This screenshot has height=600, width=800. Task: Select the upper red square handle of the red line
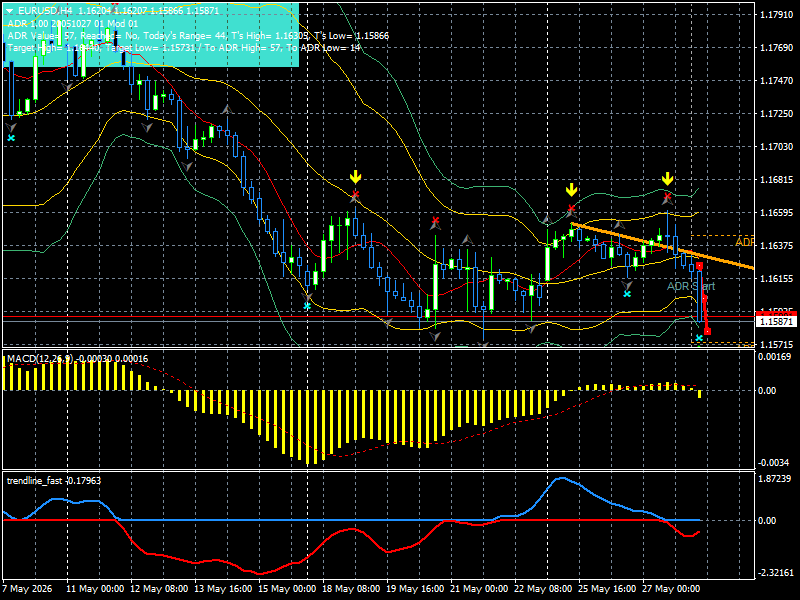tap(699, 266)
